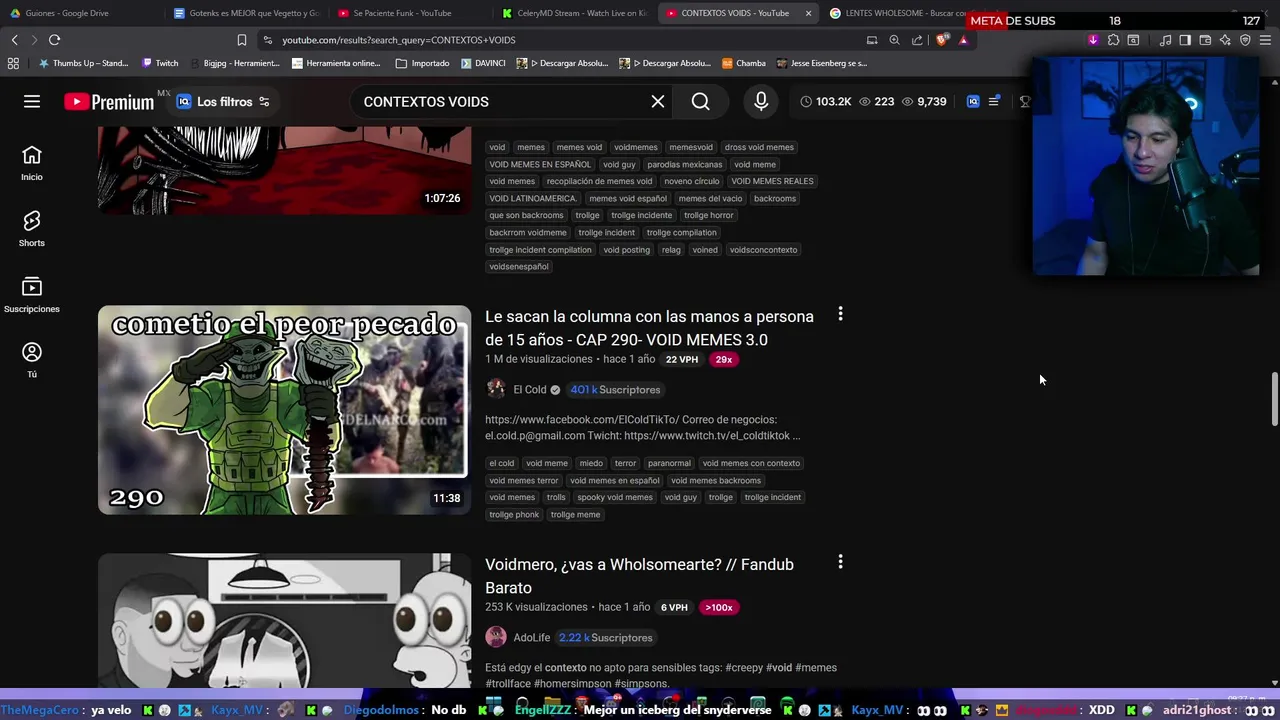Open Thumbs Up - Stand... bookmark

[83, 63]
